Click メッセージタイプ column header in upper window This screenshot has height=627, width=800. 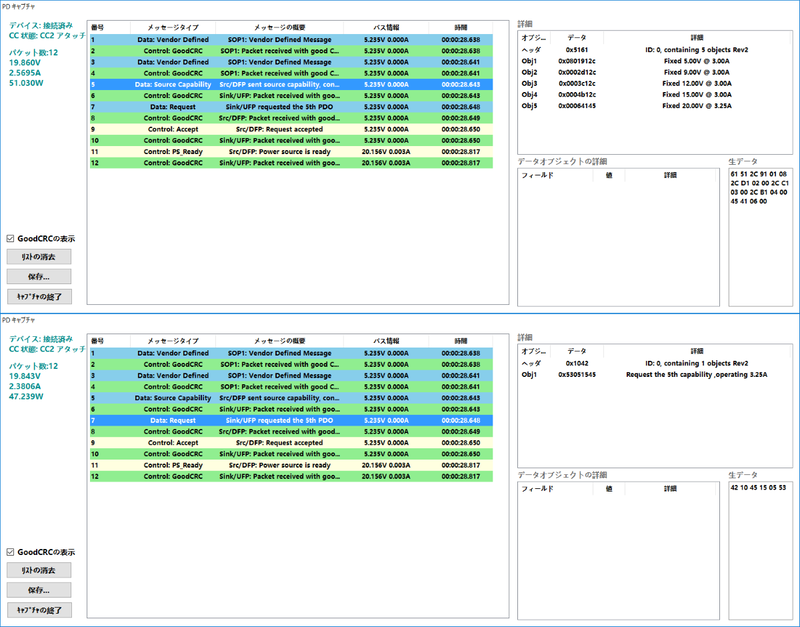point(173,28)
